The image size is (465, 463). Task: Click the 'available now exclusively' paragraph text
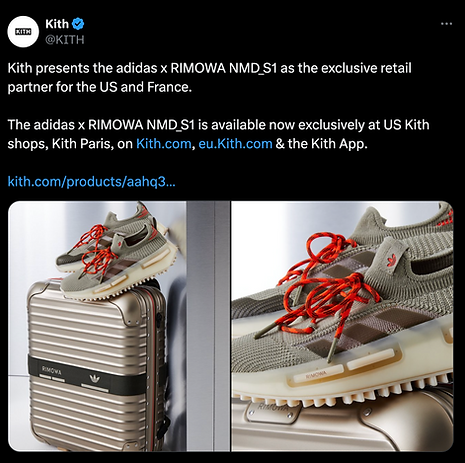click(218, 134)
